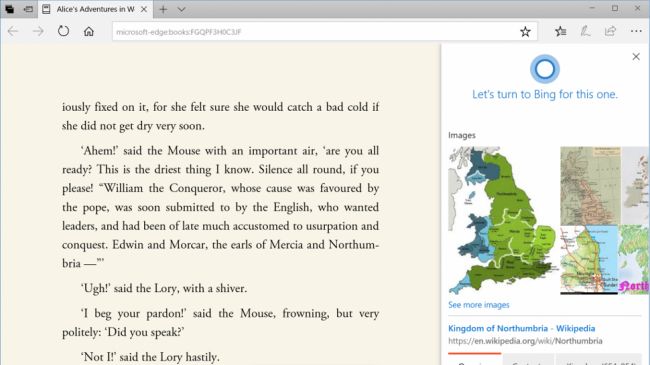
Task: Set these tabs aside
Action: coord(28,9)
